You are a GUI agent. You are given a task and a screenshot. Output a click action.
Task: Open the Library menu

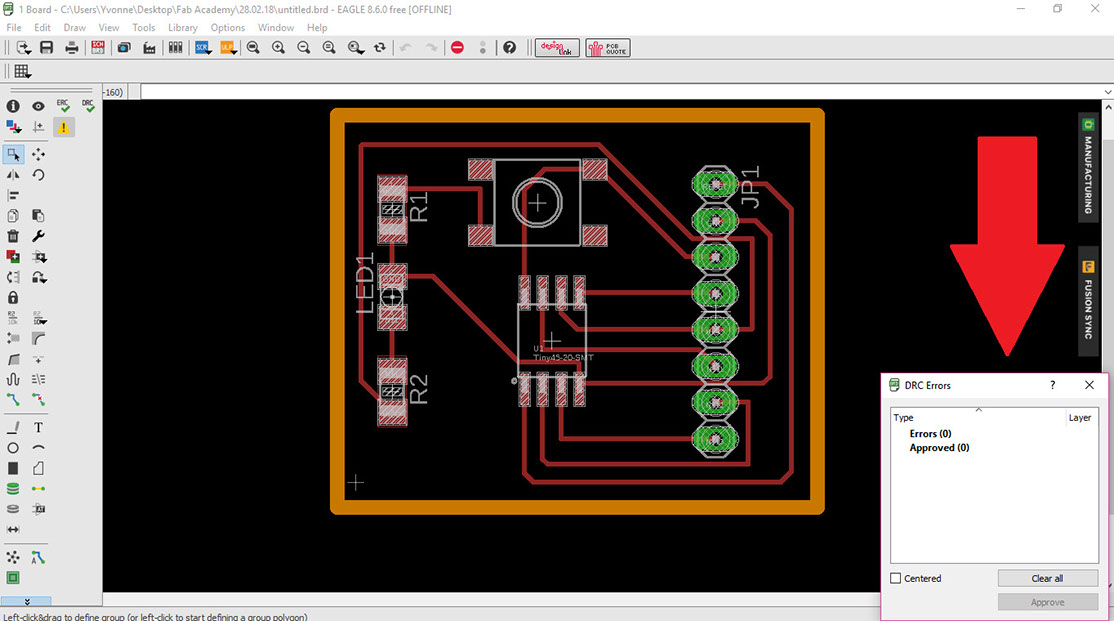pyautogui.click(x=183, y=28)
